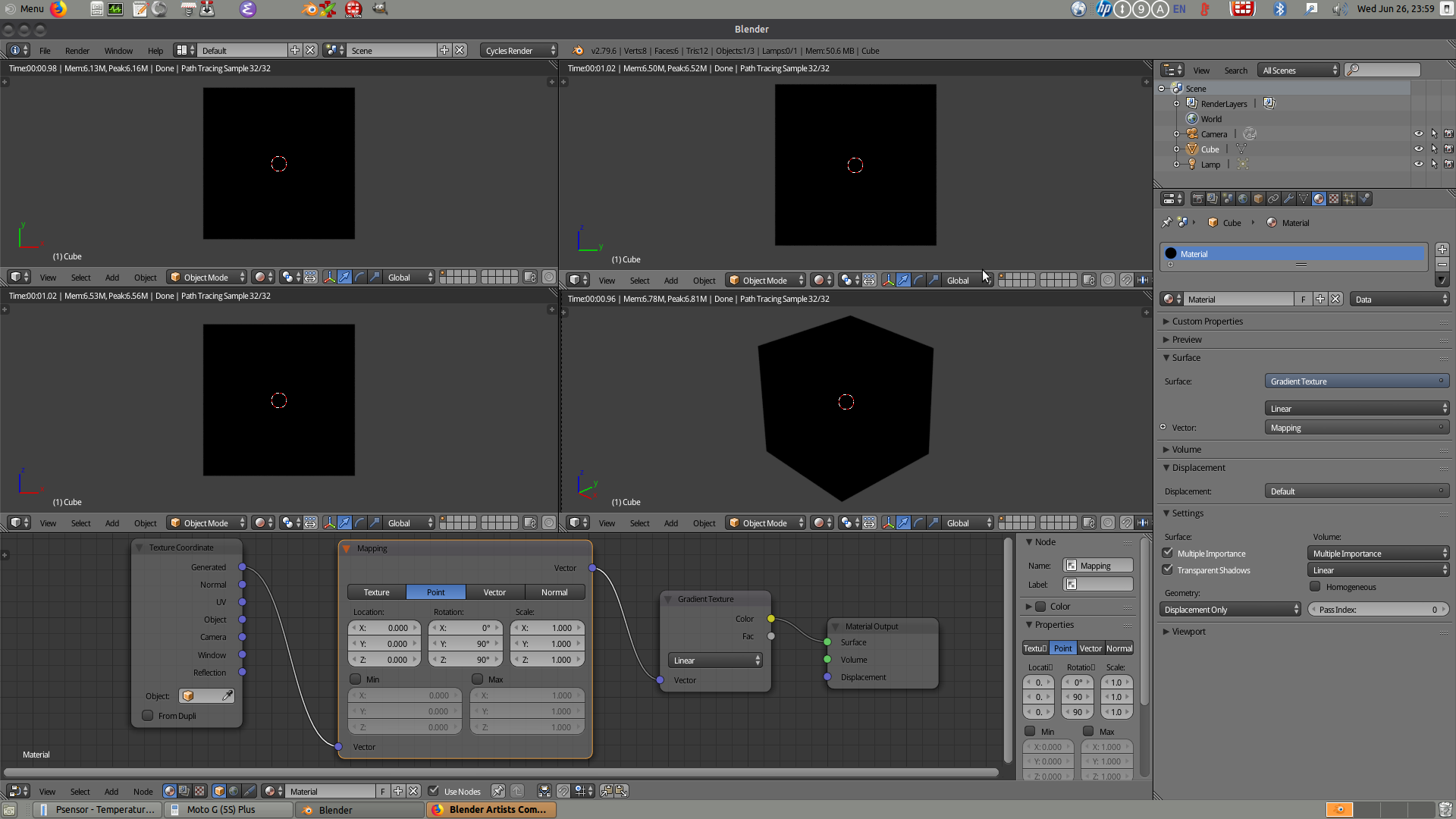The height and width of the screenshot is (819, 1456).
Task: Add a new screen layout with plus button
Action: click(x=295, y=50)
